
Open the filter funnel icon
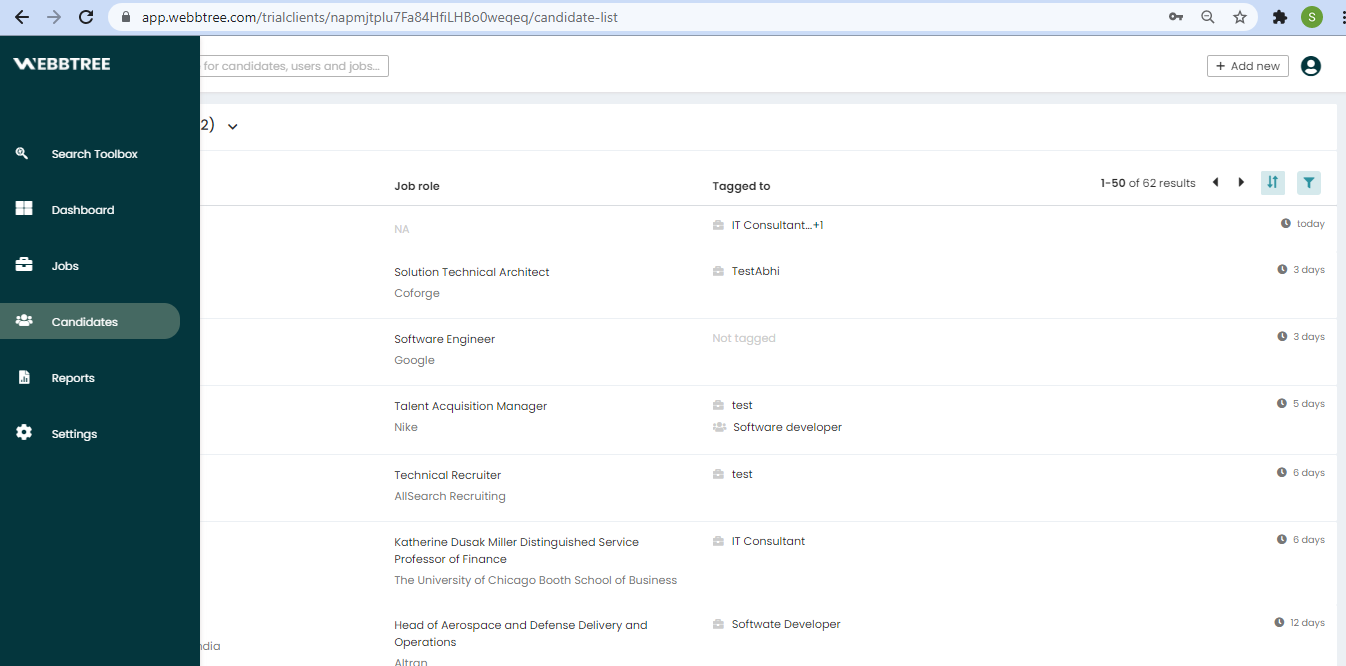point(1308,182)
